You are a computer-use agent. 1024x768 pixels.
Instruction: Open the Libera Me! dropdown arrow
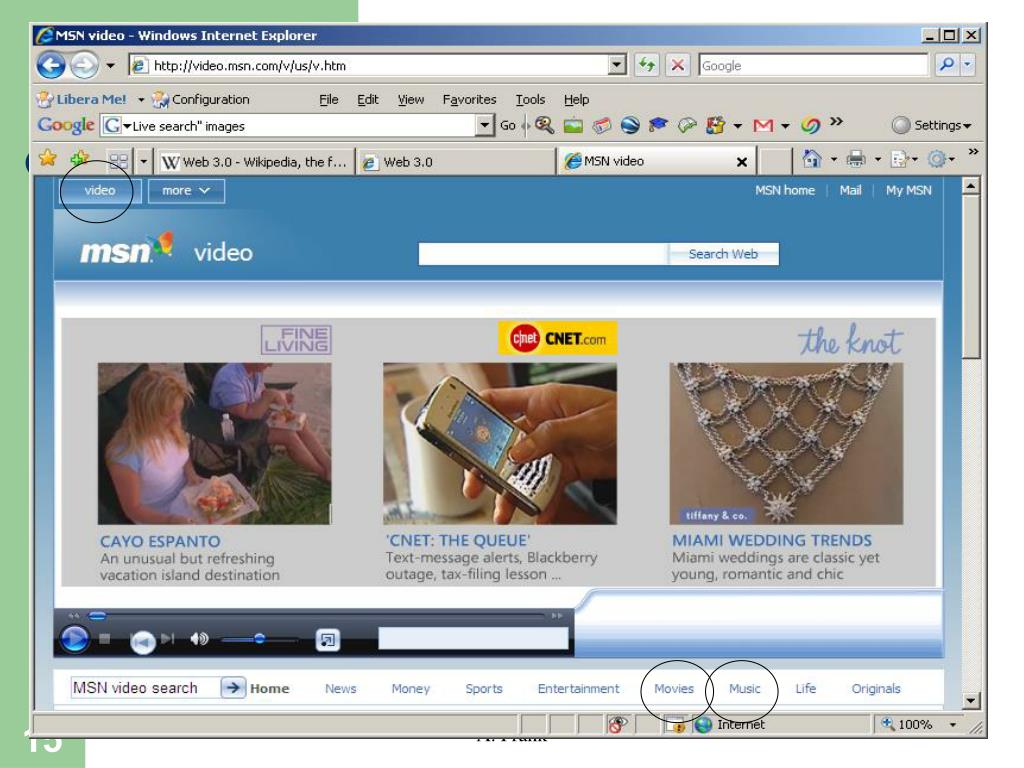pos(140,100)
